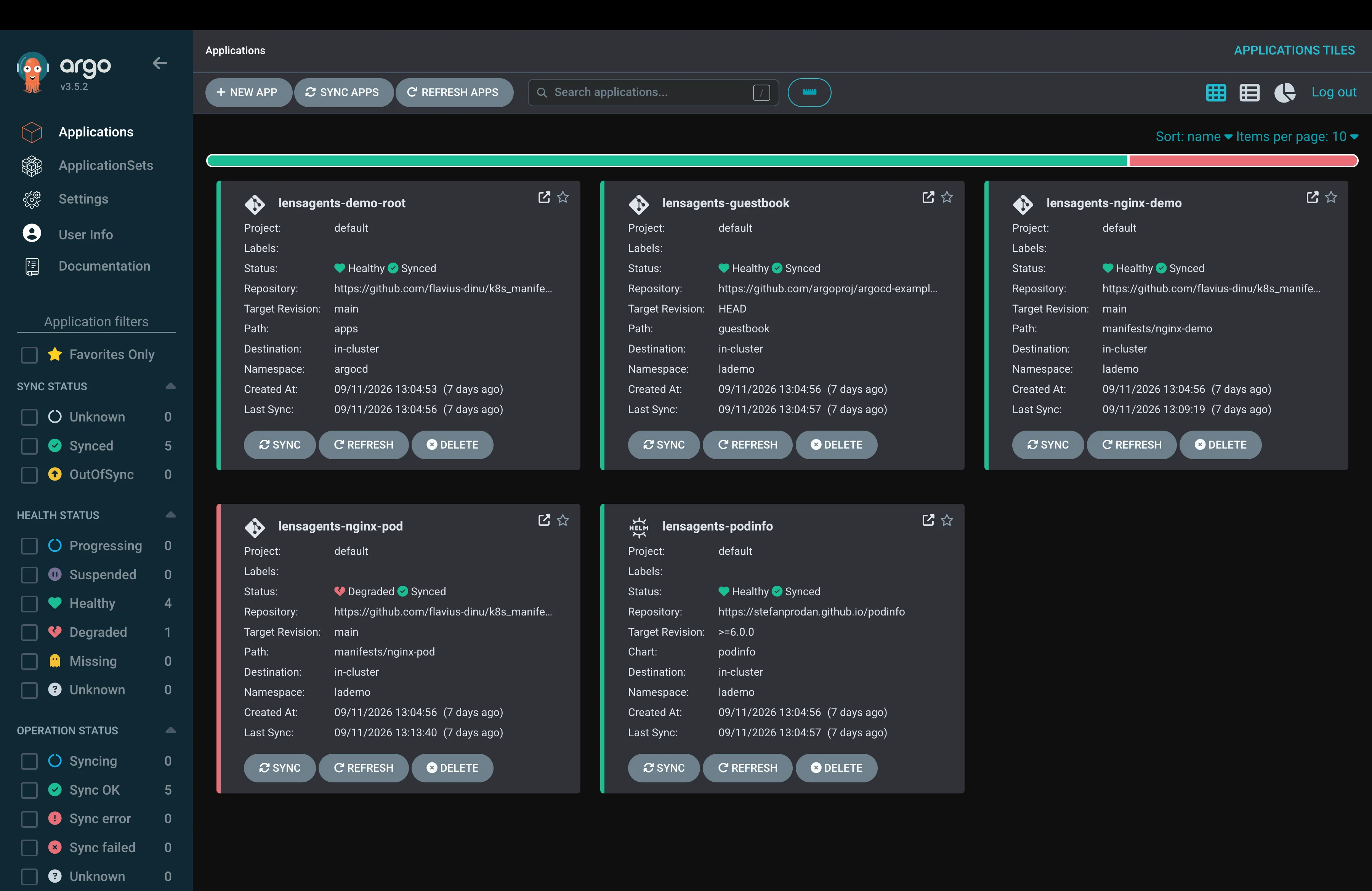This screenshot has height=891, width=1372.
Task: Click red degraded portion of status bar
Action: point(1243,161)
